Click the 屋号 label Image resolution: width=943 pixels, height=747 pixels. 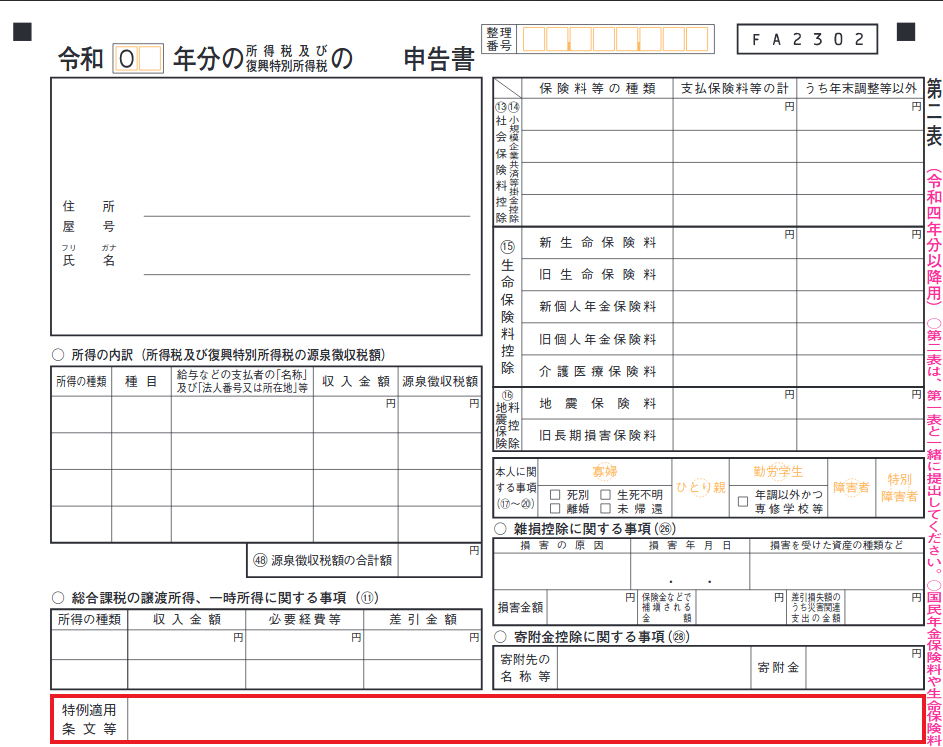tap(88, 227)
